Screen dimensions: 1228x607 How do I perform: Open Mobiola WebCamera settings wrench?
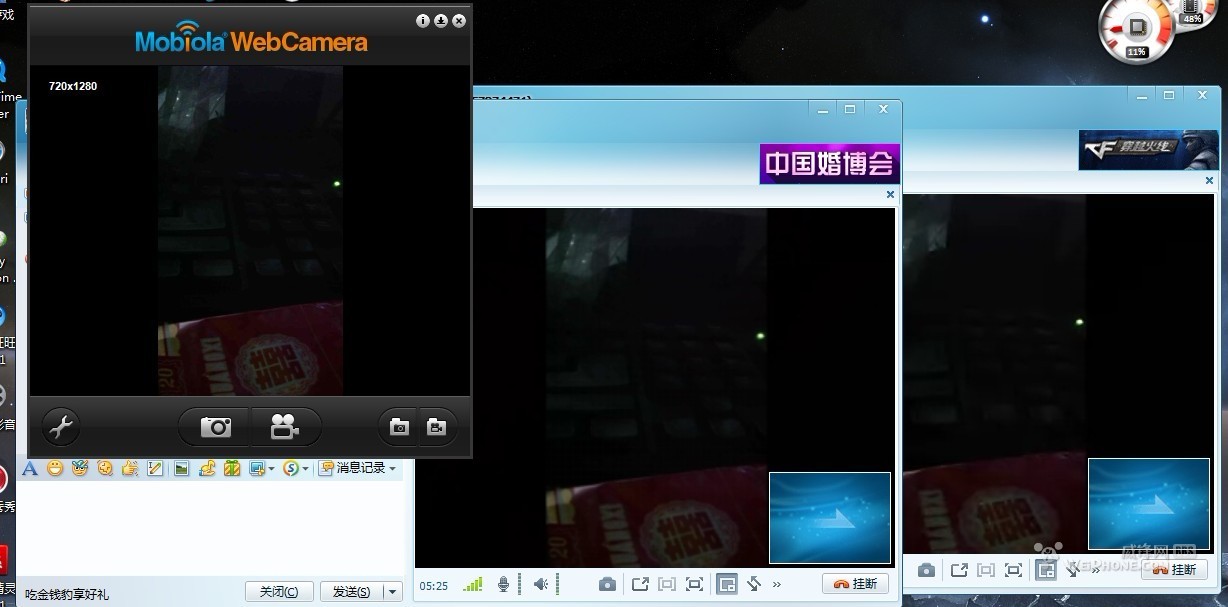61,428
